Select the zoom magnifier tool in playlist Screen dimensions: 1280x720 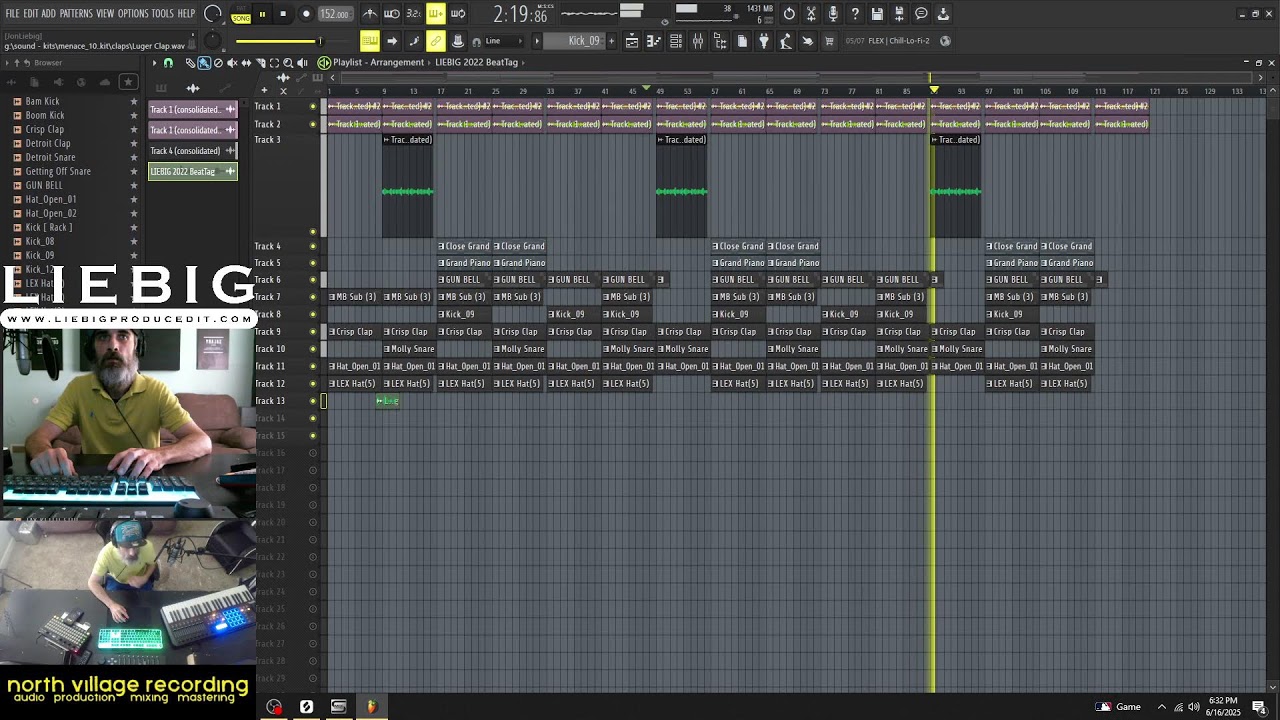pos(288,63)
